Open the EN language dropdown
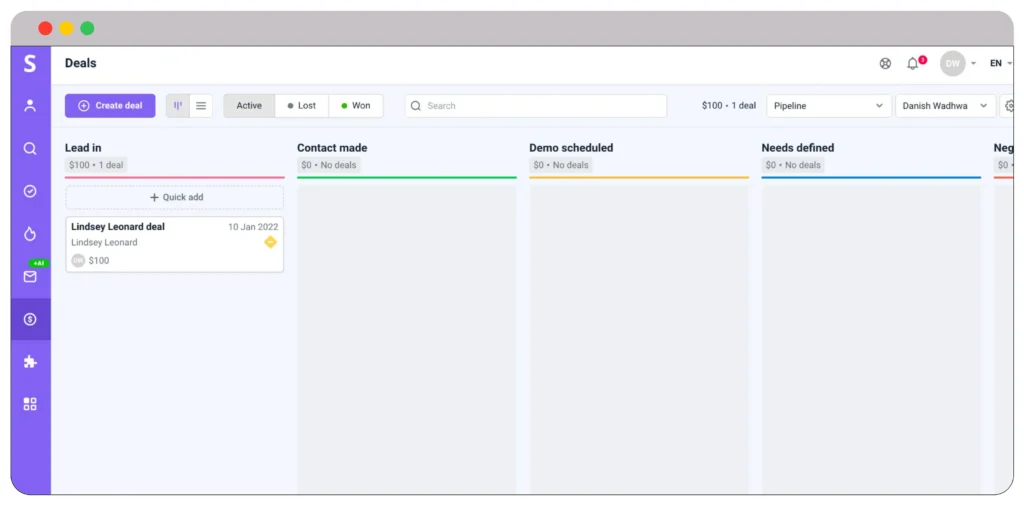Viewport: 1024px width, 505px height. [1000, 63]
